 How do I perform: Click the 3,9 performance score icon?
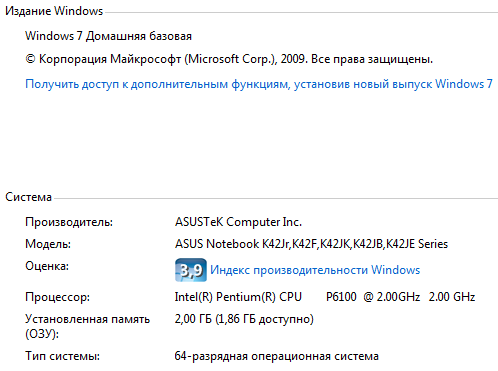pos(191,270)
